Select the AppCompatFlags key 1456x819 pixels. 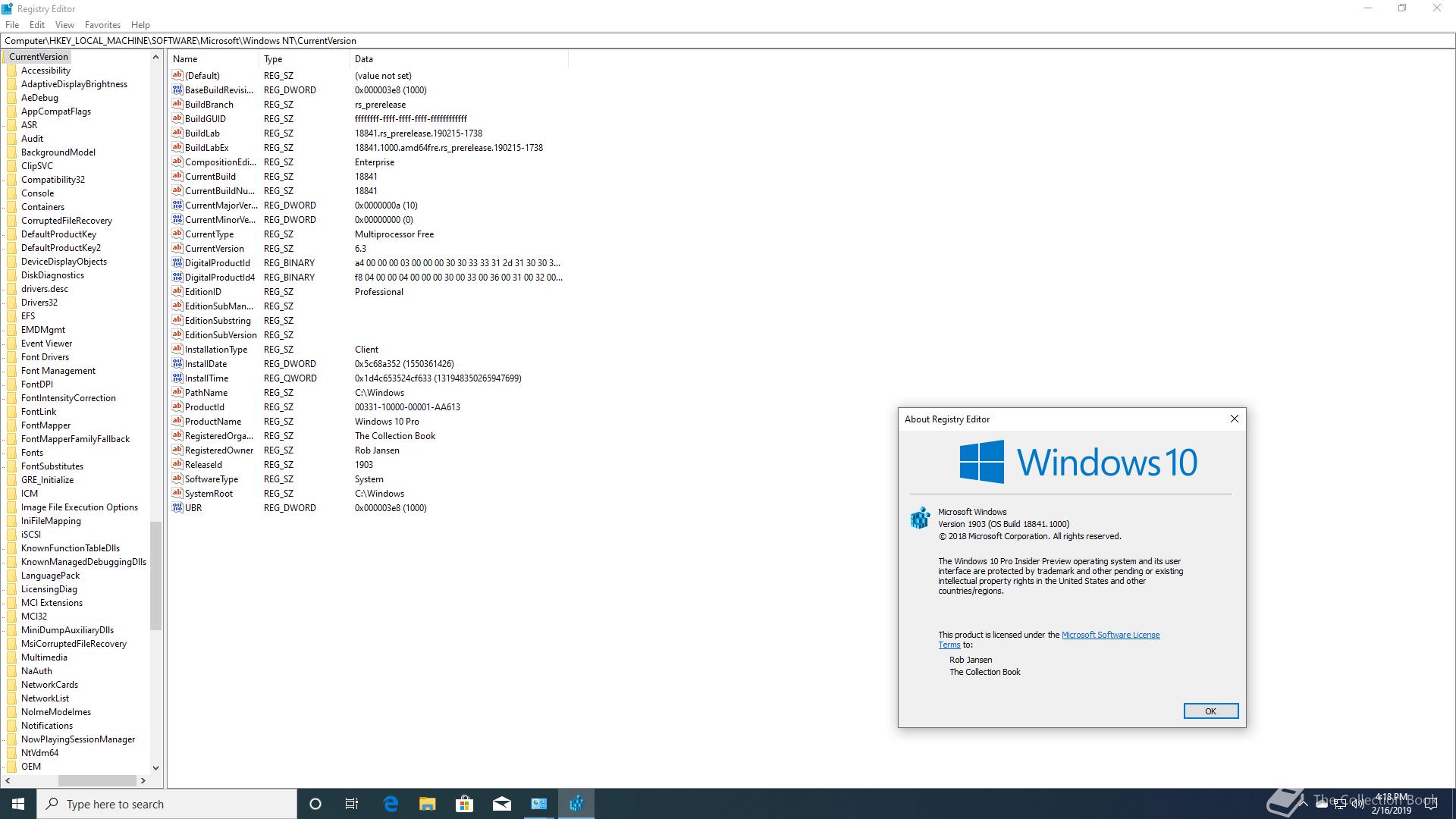tap(56, 111)
